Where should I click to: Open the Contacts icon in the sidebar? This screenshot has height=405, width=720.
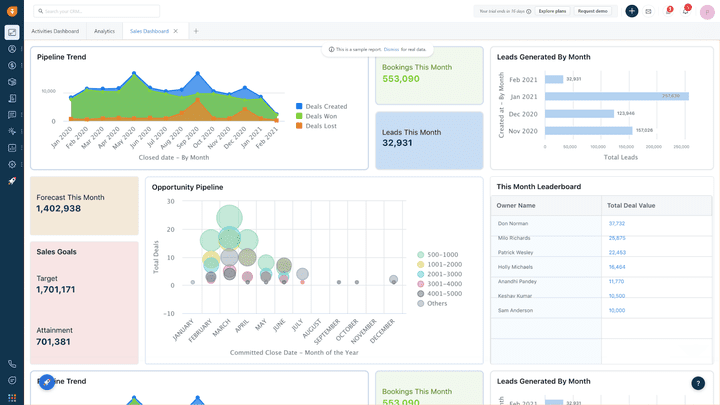click(x=12, y=49)
